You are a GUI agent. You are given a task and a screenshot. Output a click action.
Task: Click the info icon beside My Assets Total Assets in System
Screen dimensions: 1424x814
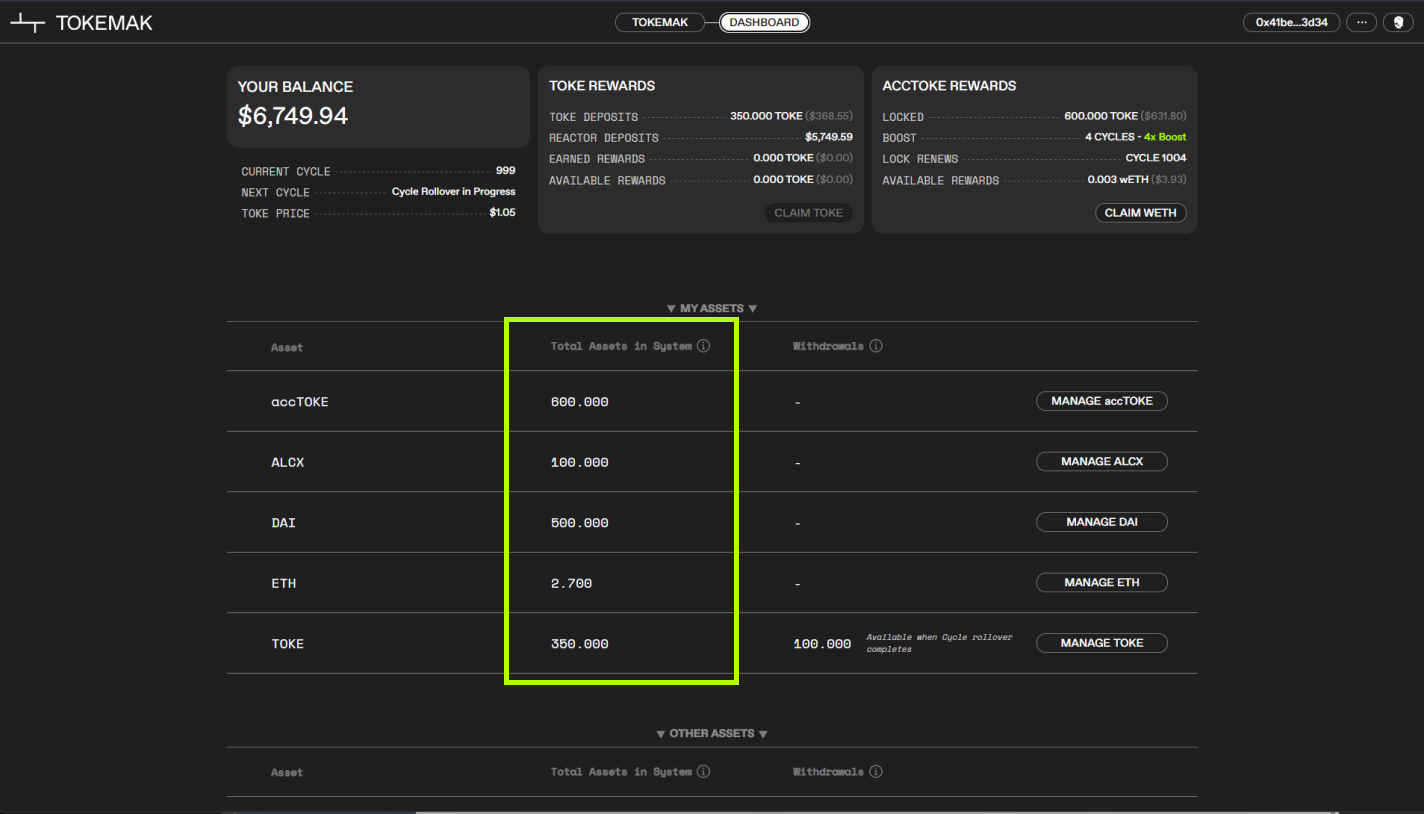(x=703, y=346)
